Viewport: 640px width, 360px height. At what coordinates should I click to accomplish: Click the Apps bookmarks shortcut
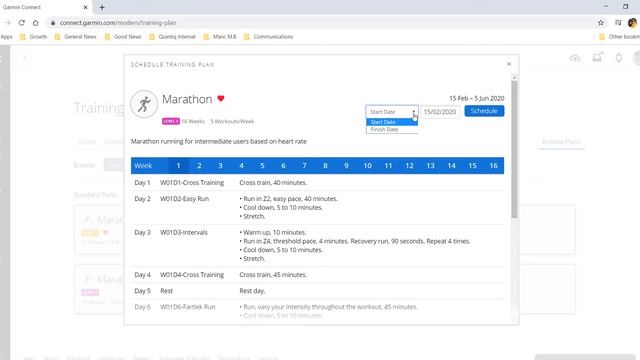6,37
